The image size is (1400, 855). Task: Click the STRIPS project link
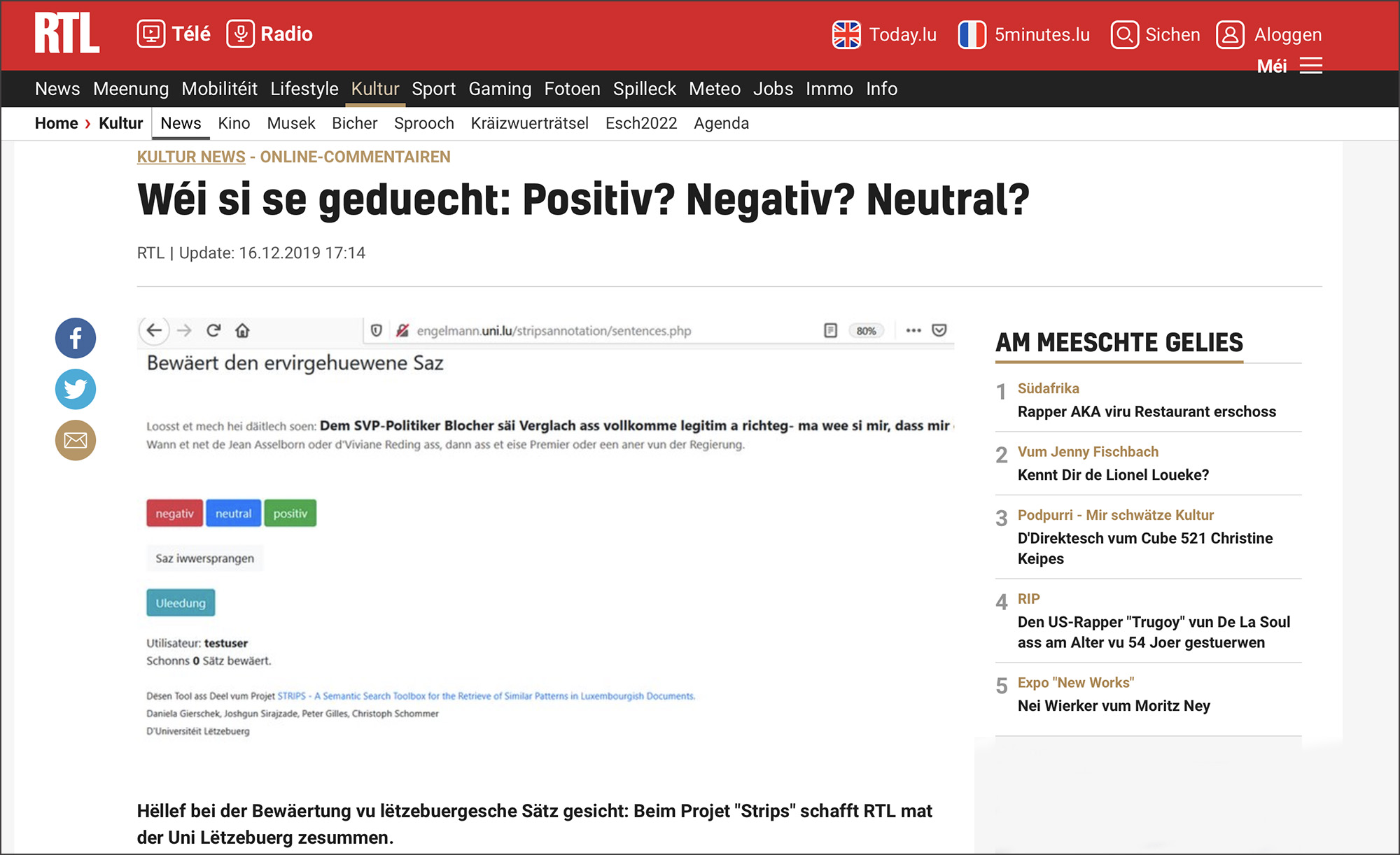click(486, 695)
